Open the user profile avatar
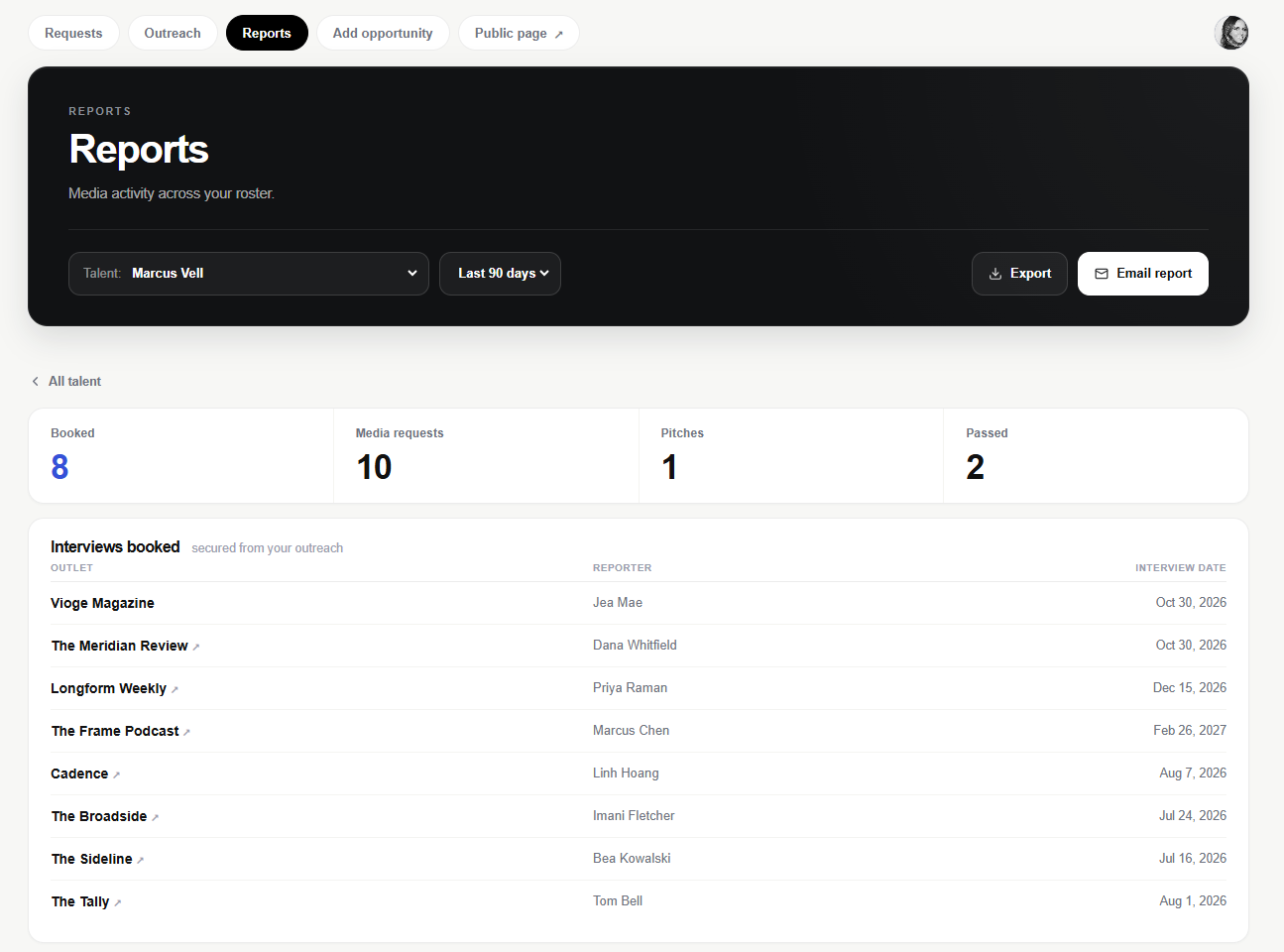The height and width of the screenshot is (952, 1284). coord(1231,33)
